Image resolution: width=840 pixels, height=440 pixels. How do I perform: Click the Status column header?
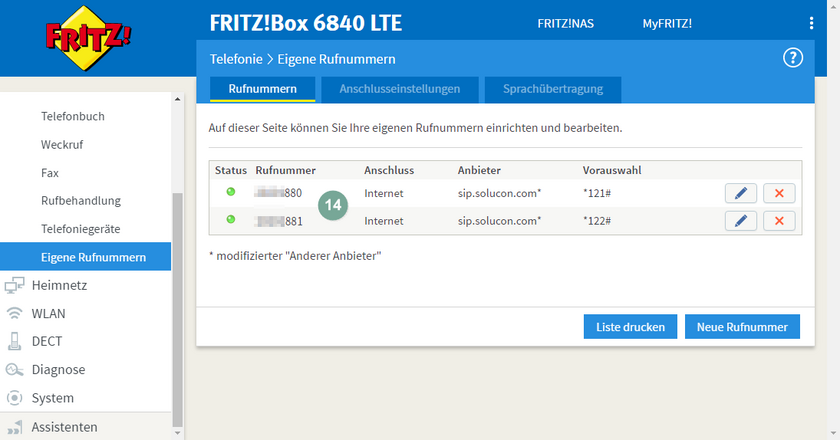coord(231,170)
